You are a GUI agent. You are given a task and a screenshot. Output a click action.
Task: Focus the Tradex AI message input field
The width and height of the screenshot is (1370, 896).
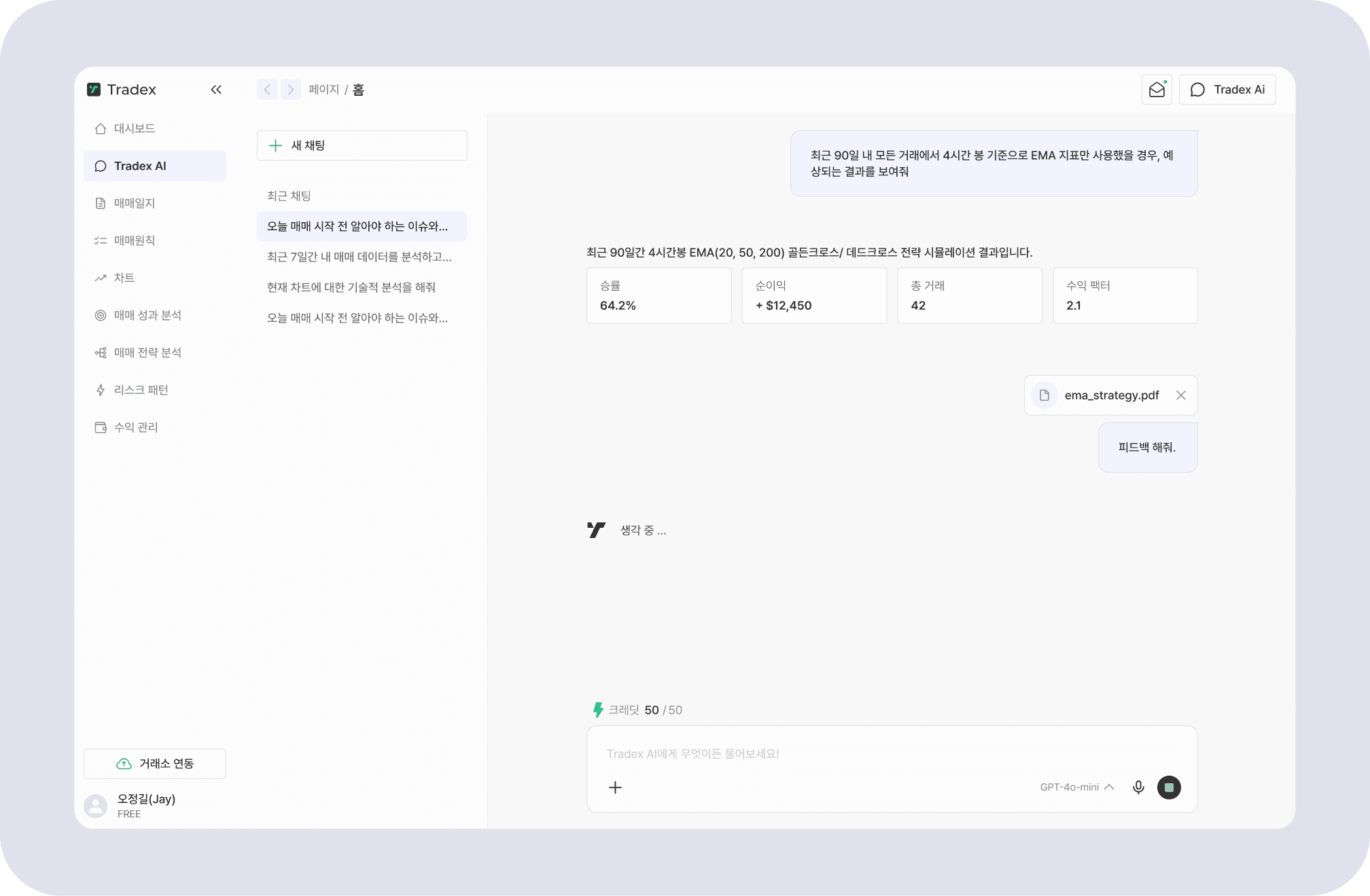coord(892,754)
